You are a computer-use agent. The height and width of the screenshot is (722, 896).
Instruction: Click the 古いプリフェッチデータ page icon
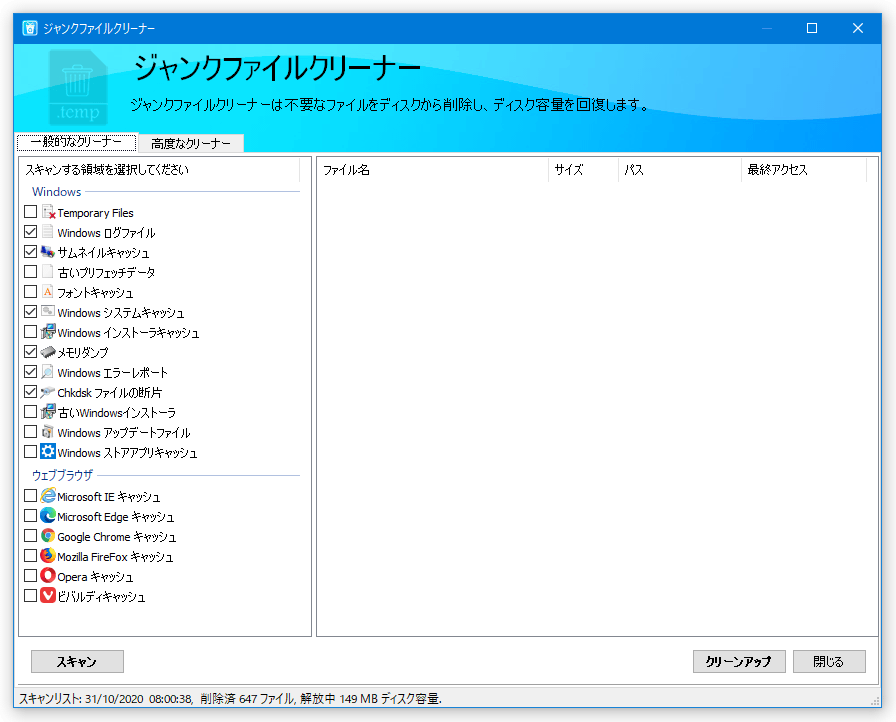tap(48, 272)
